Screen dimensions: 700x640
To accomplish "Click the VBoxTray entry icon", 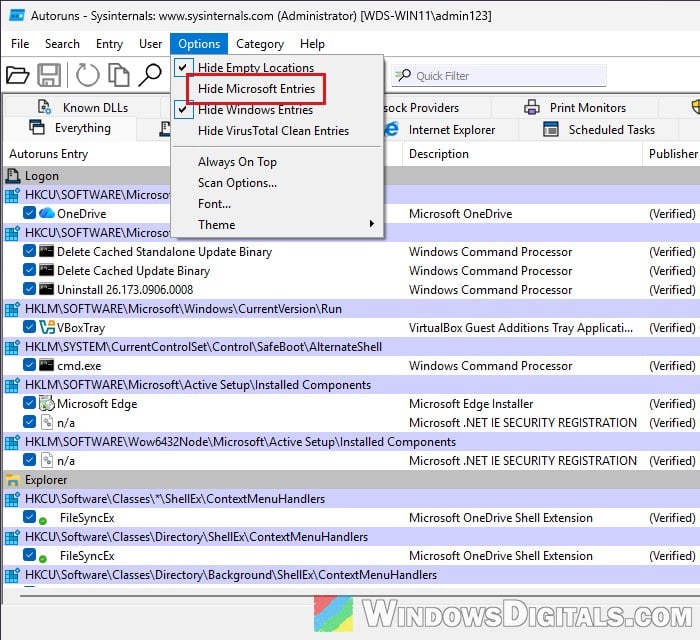I will coord(46,328).
